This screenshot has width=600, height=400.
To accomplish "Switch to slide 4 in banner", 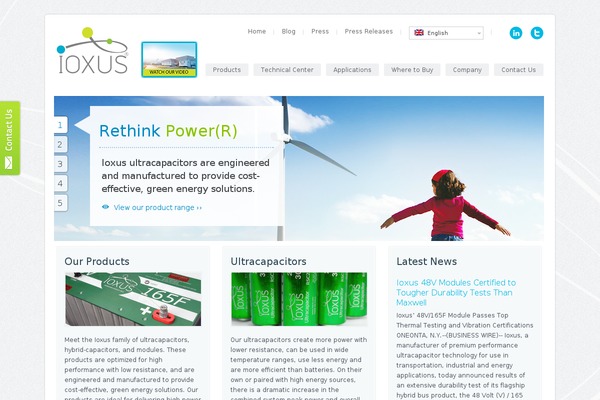I will pos(60,183).
